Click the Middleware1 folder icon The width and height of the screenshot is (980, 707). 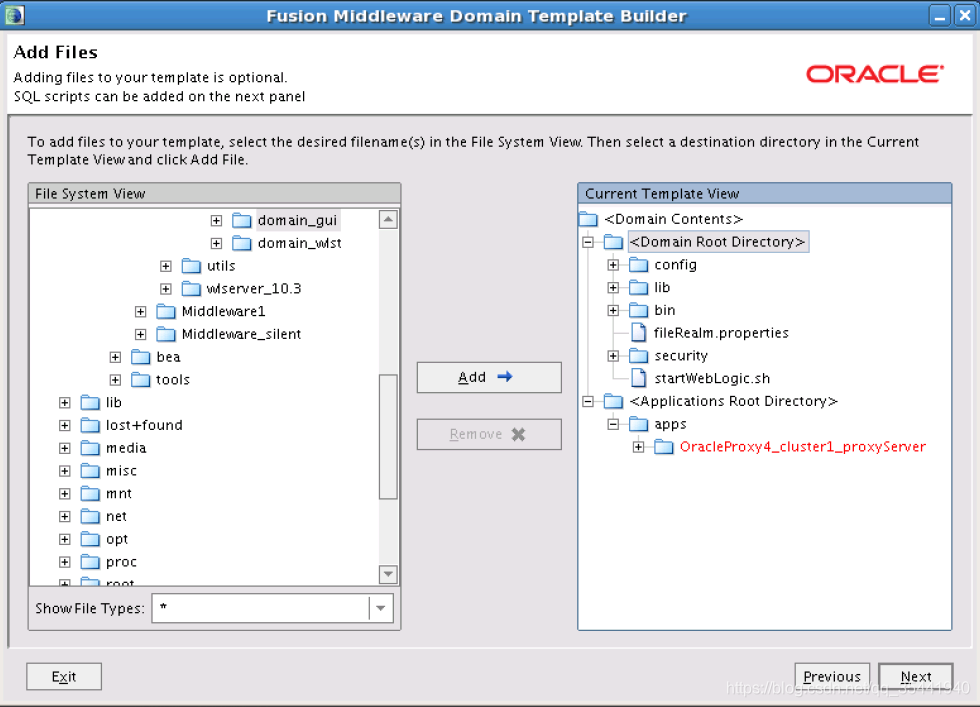tap(166, 311)
